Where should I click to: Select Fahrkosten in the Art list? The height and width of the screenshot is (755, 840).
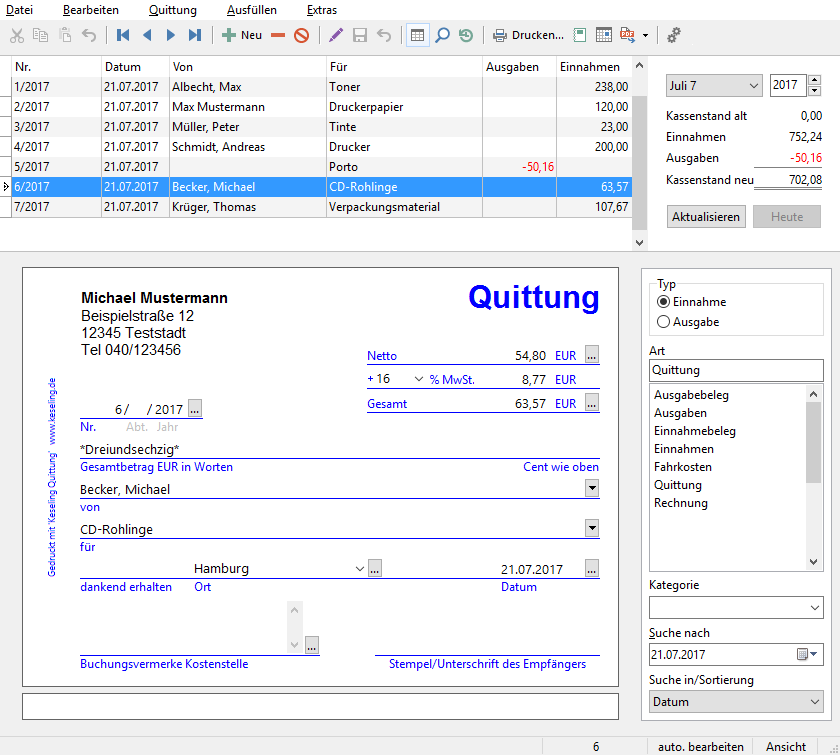[x=683, y=467]
